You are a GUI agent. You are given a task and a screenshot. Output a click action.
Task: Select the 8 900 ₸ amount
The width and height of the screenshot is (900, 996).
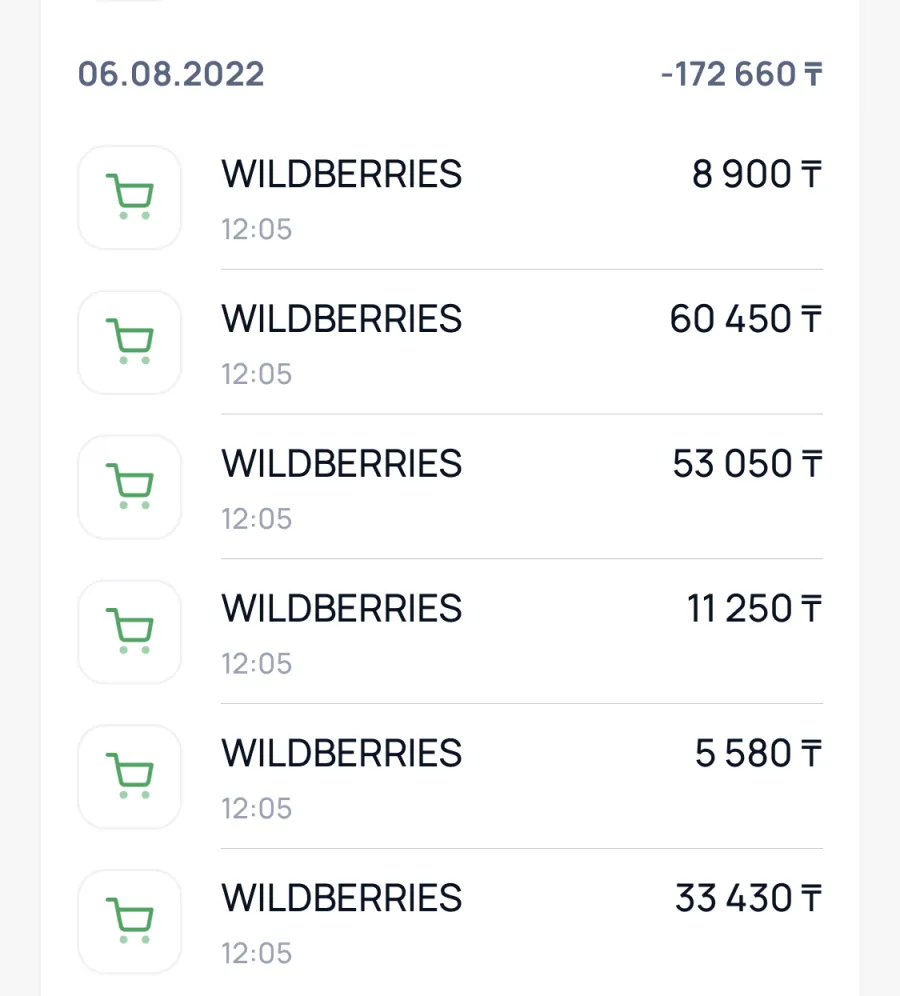pos(757,174)
